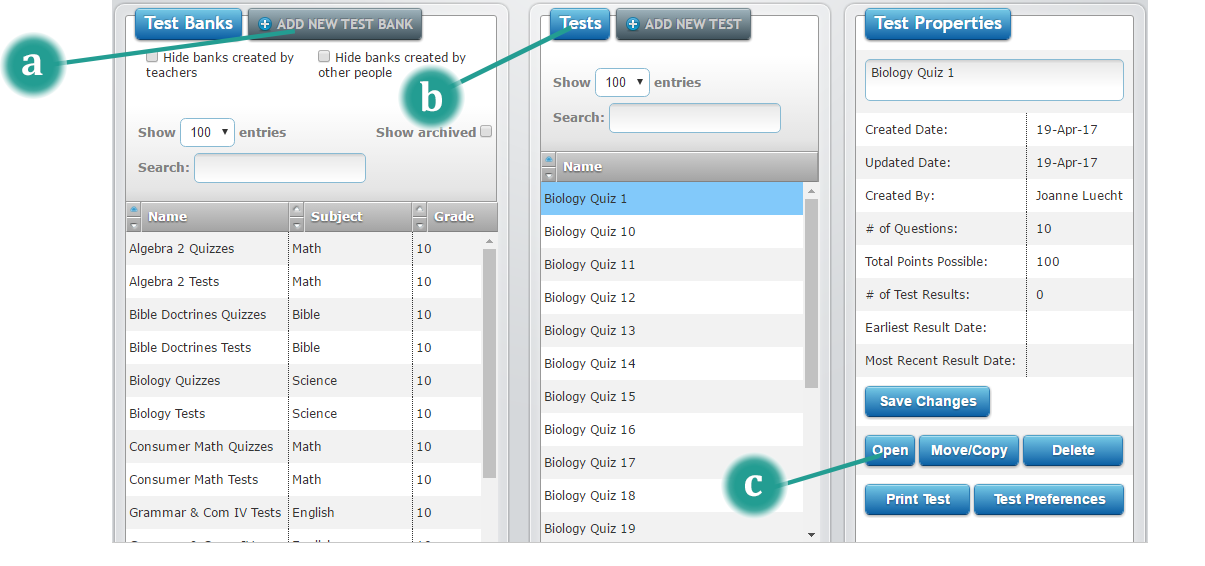Click the plus icon on Add New Test Bank
The width and height of the screenshot is (1205, 566).
pyautogui.click(x=265, y=24)
